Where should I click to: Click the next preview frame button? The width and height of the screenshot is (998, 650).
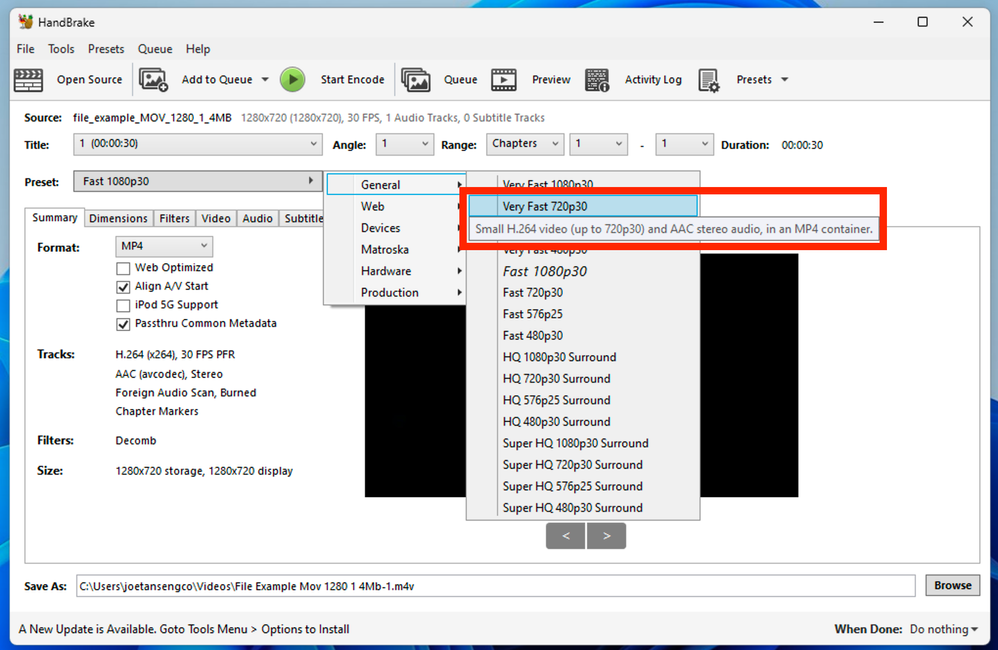point(607,536)
